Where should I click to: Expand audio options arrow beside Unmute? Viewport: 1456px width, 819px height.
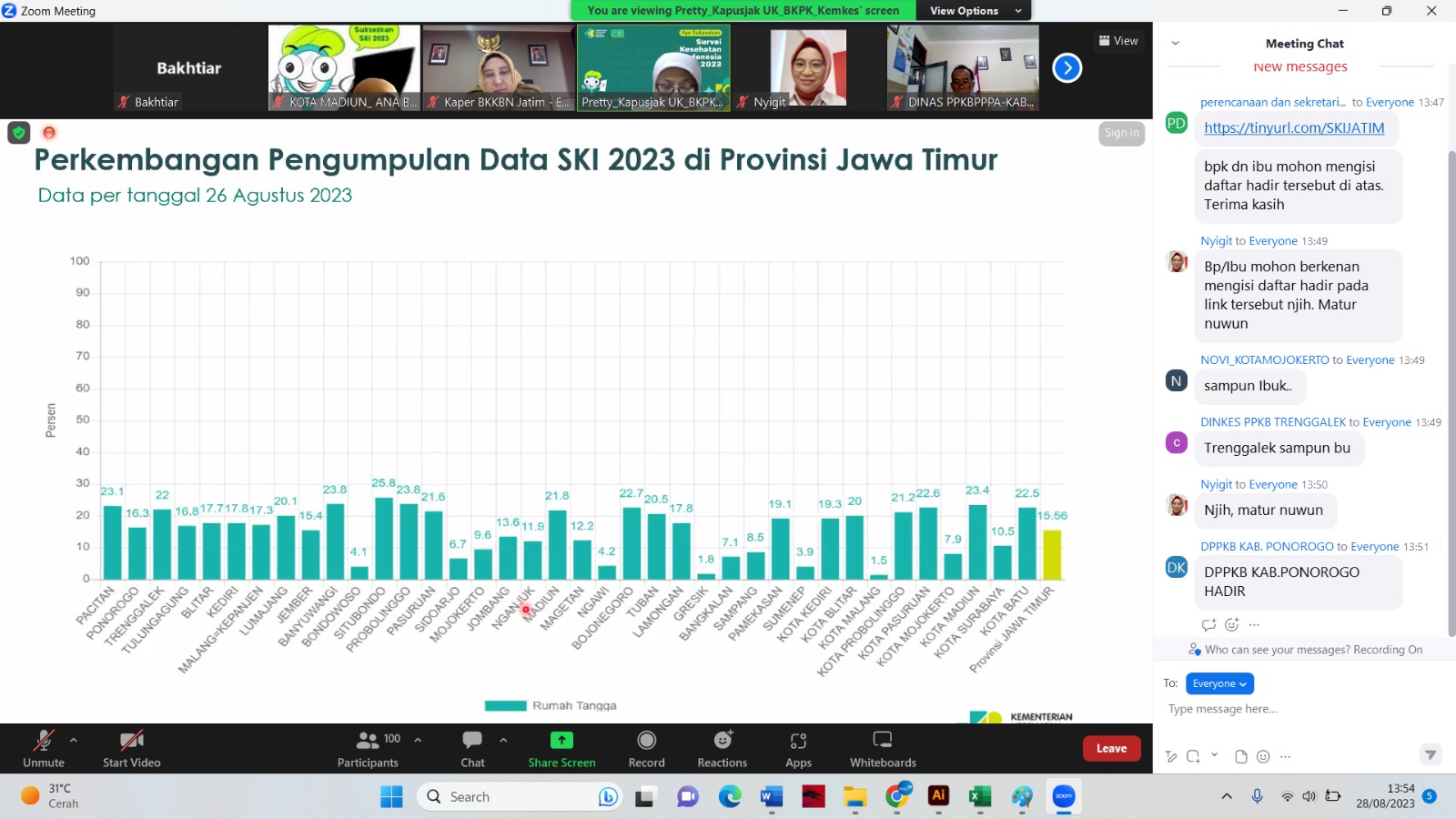click(74, 740)
